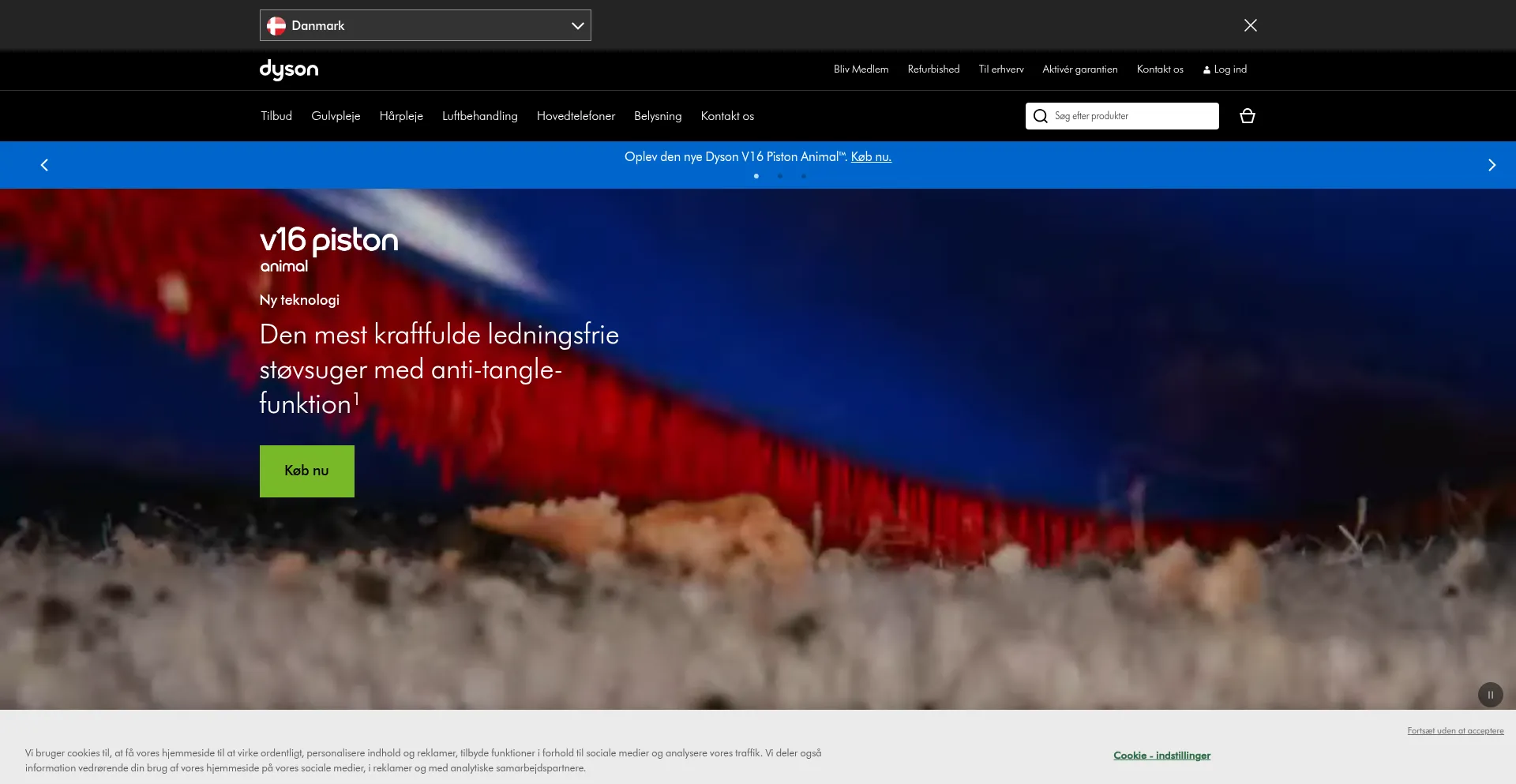Show previous promo banner message
This screenshot has height=784, width=1516.
44,165
